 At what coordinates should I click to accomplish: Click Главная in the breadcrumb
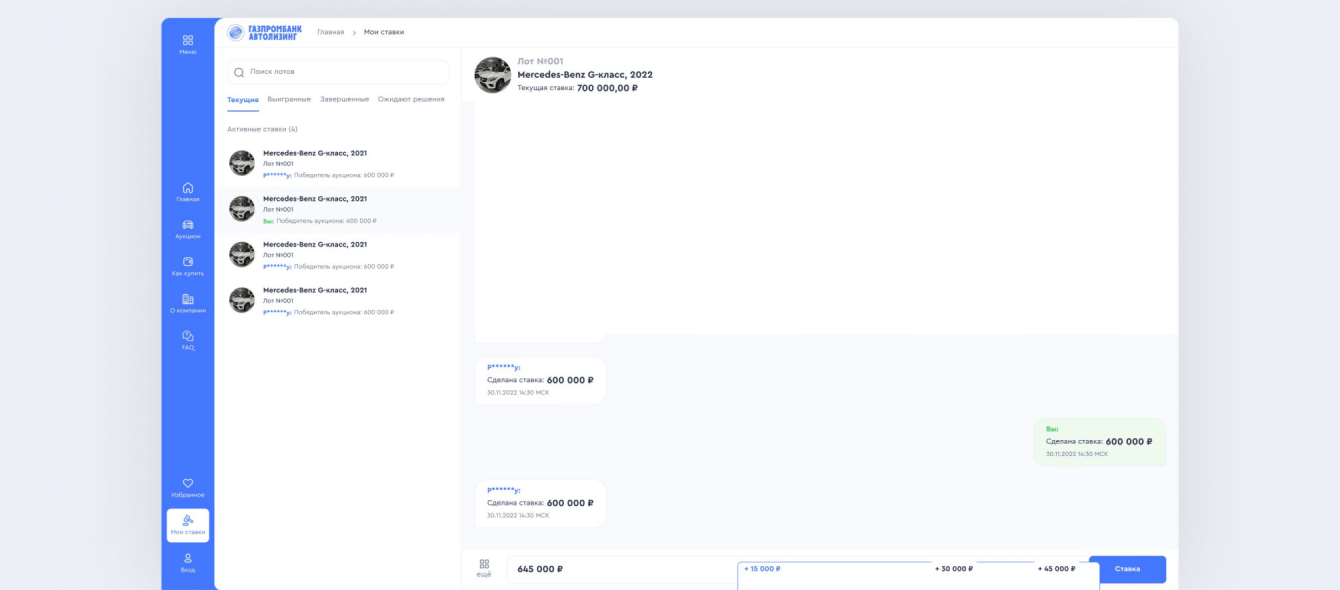[x=330, y=32]
